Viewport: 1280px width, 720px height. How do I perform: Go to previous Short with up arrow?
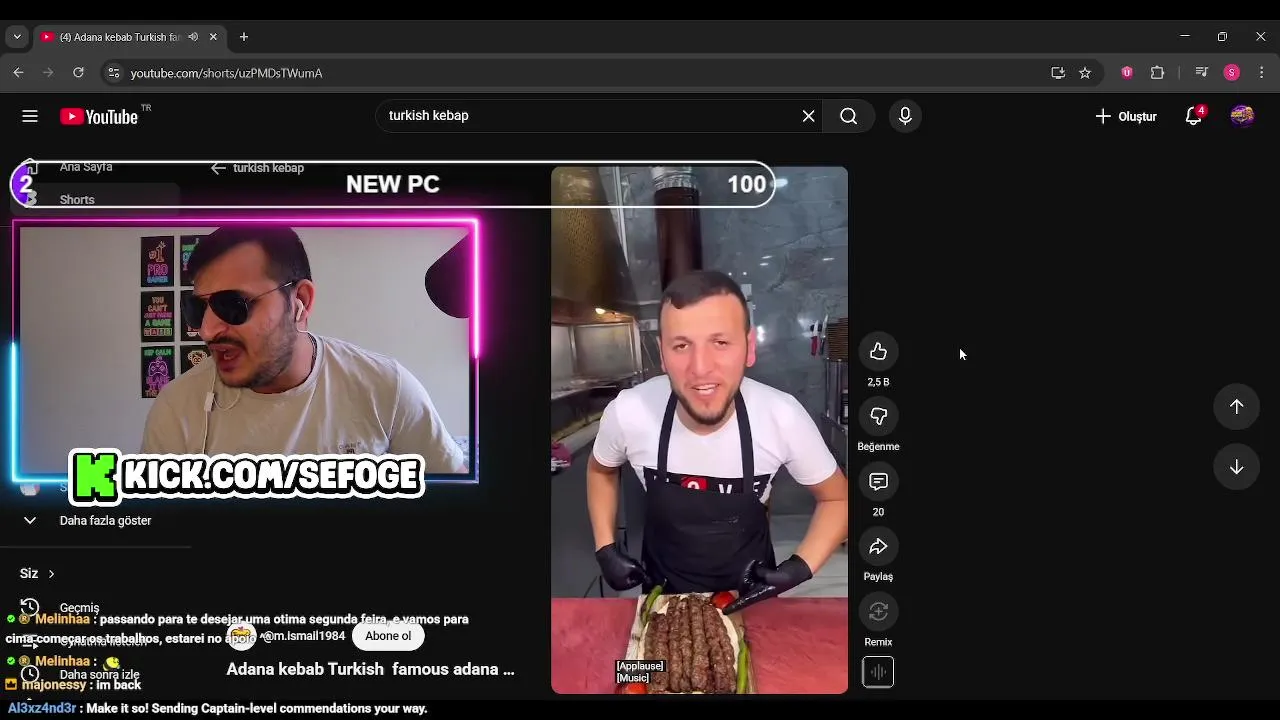click(x=1236, y=406)
